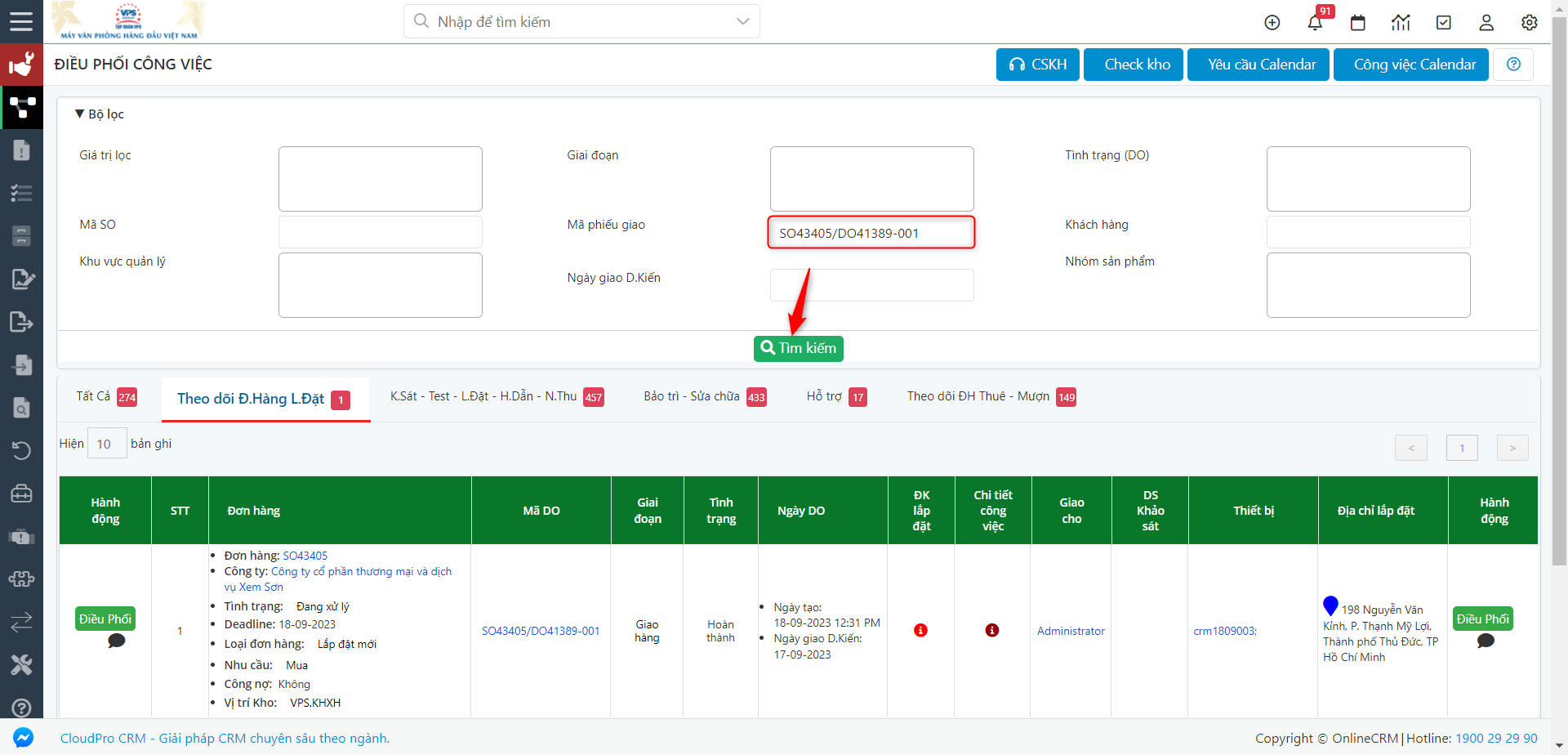Expand the global search dropdown arrow
The height and width of the screenshot is (755, 1568).
click(742, 22)
